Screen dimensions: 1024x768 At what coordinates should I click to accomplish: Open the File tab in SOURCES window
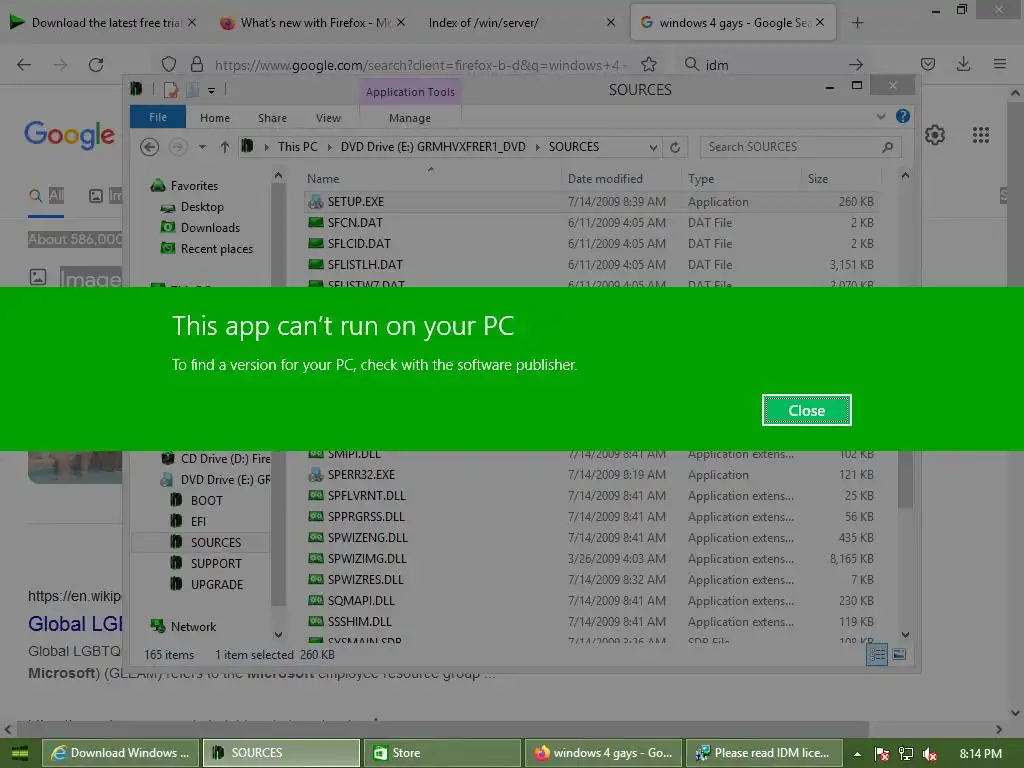click(157, 118)
